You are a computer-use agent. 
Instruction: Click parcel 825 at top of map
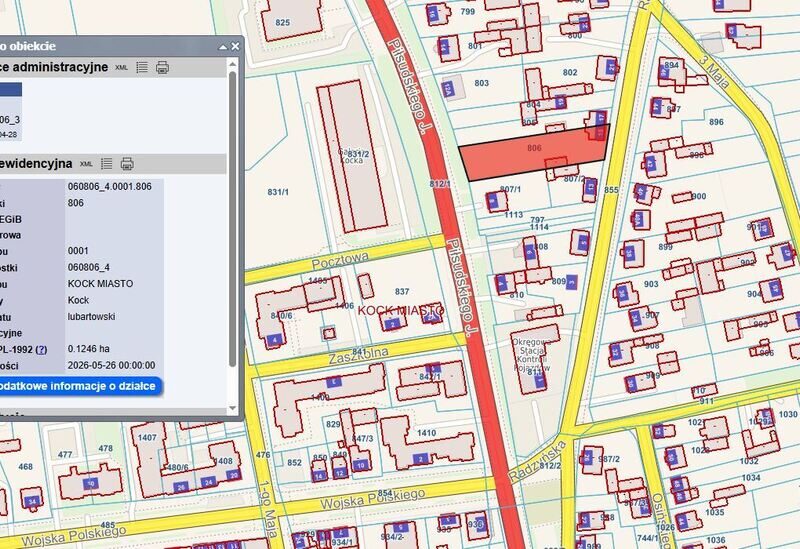(283, 22)
